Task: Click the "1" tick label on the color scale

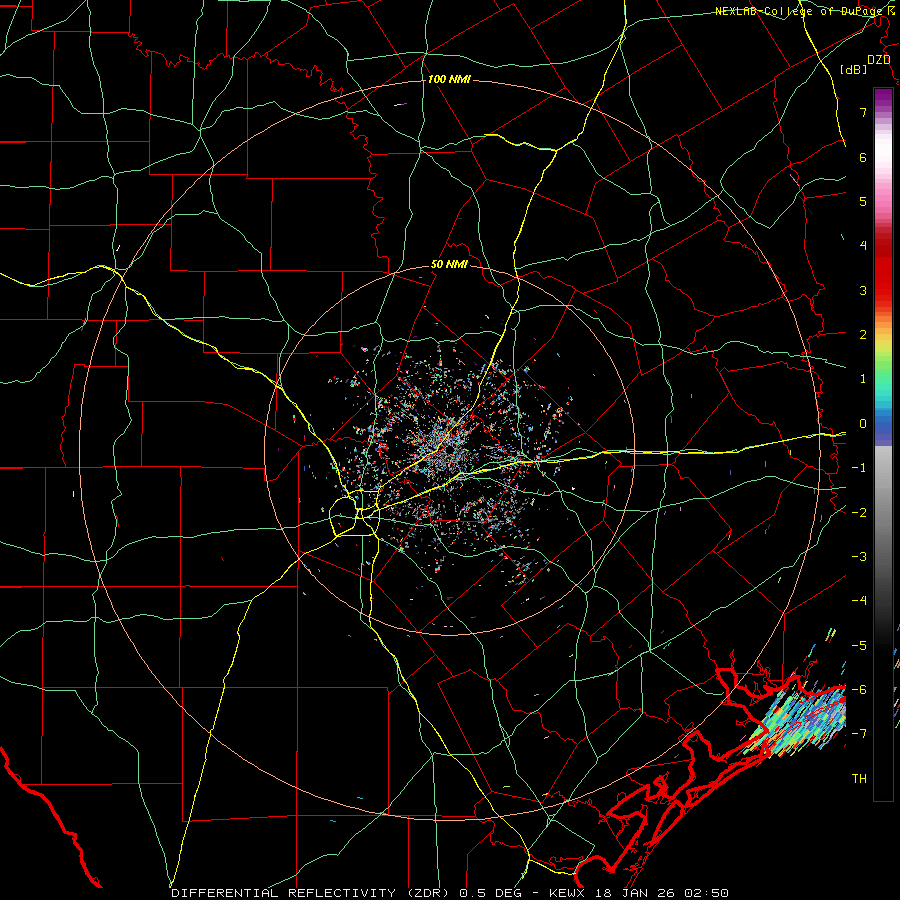Action: point(863,379)
